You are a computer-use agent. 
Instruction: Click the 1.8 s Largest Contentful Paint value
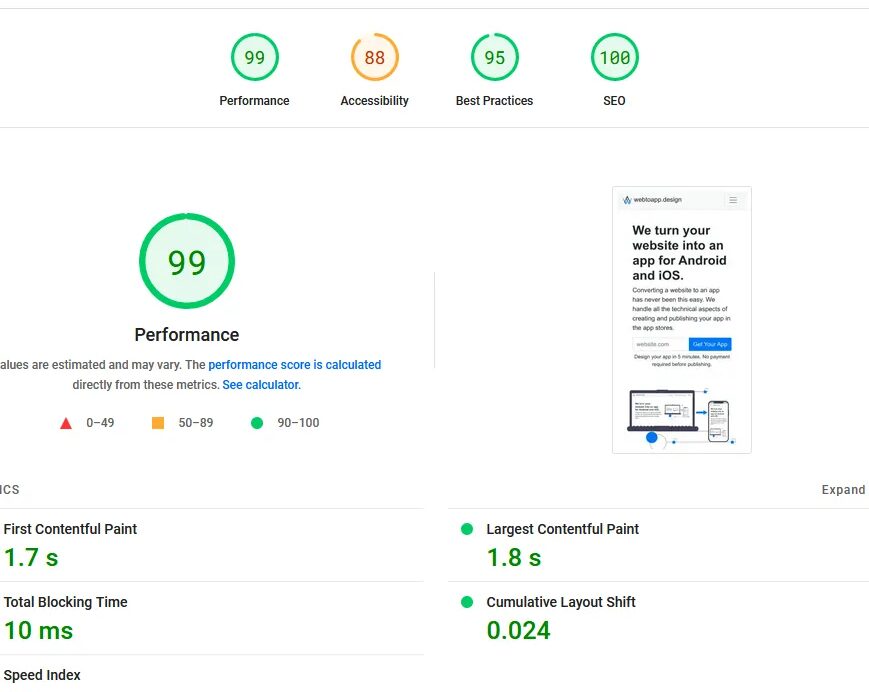(514, 557)
